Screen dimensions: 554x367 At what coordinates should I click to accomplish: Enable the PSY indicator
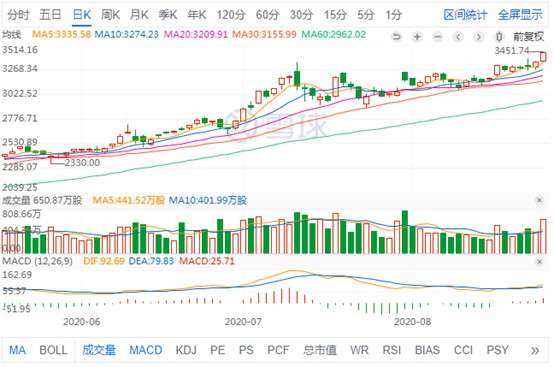[x=497, y=350]
